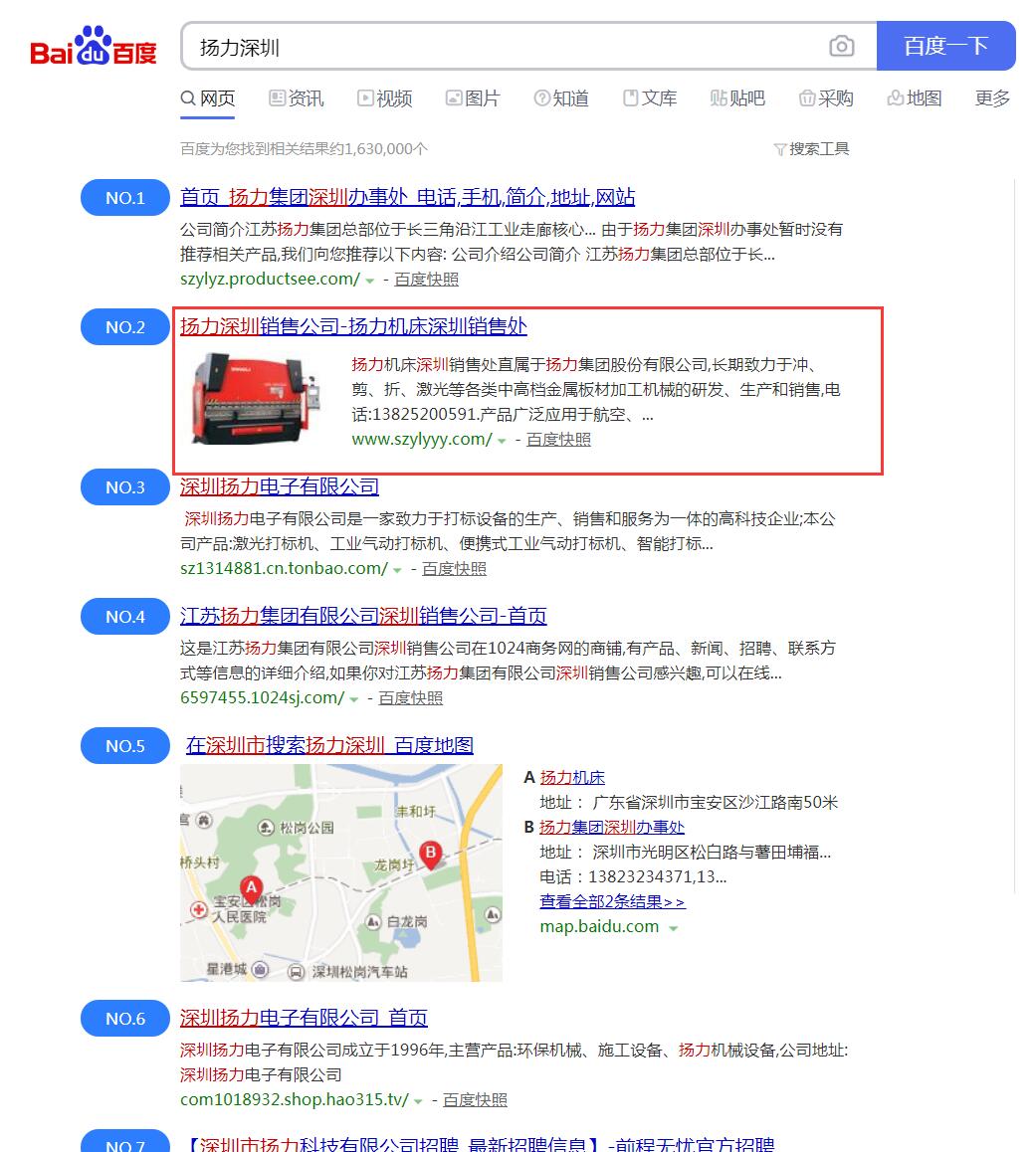The height and width of the screenshot is (1152, 1036).
Task: Expand the 更多 menu
Action: [x=992, y=98]
